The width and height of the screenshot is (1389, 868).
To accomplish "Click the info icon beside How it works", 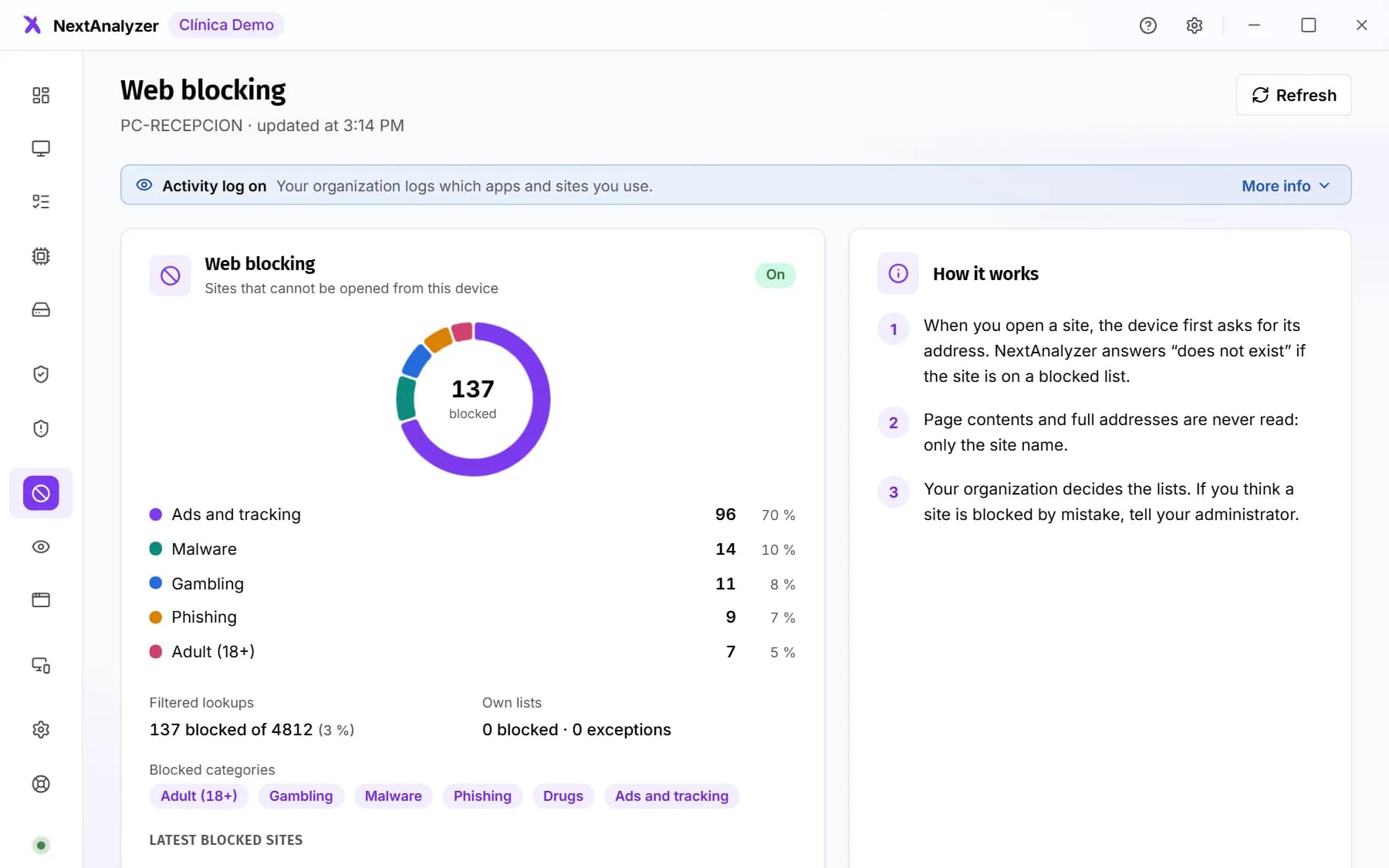I will (898, 273).
